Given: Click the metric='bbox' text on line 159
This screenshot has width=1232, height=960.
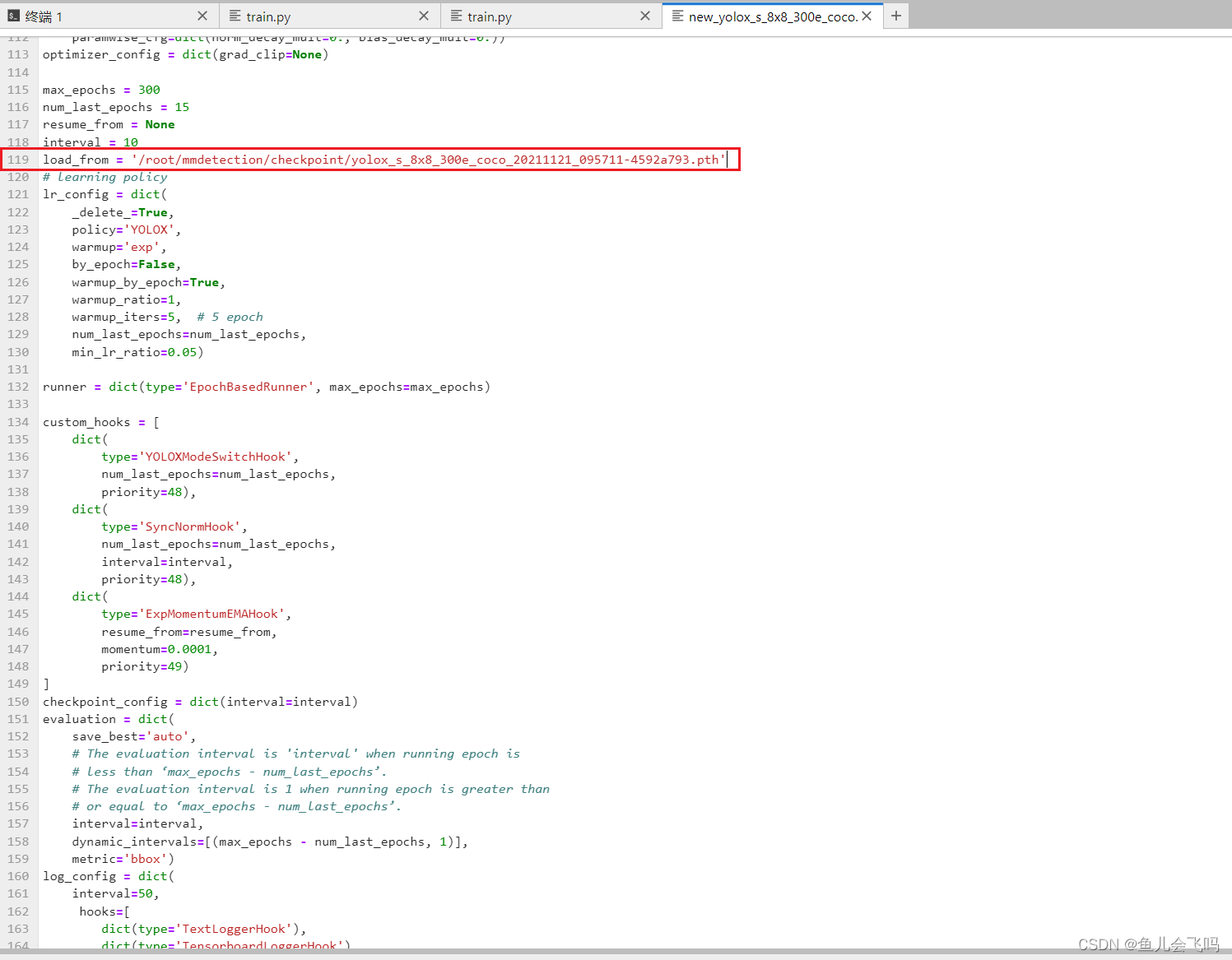Looking at the screenshot, I should (x=119, y=858).
